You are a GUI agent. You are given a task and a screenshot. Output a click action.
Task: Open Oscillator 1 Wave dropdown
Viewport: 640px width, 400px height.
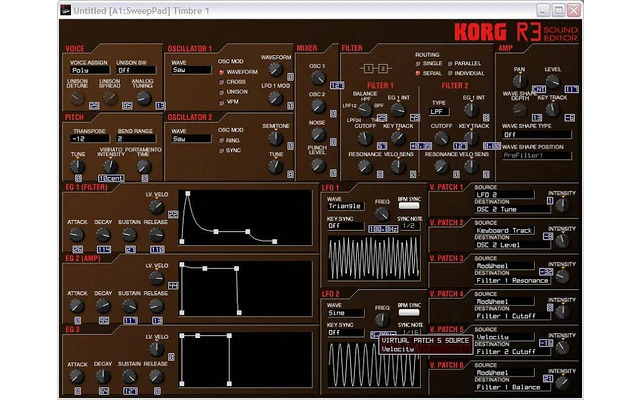coord(191,70)
